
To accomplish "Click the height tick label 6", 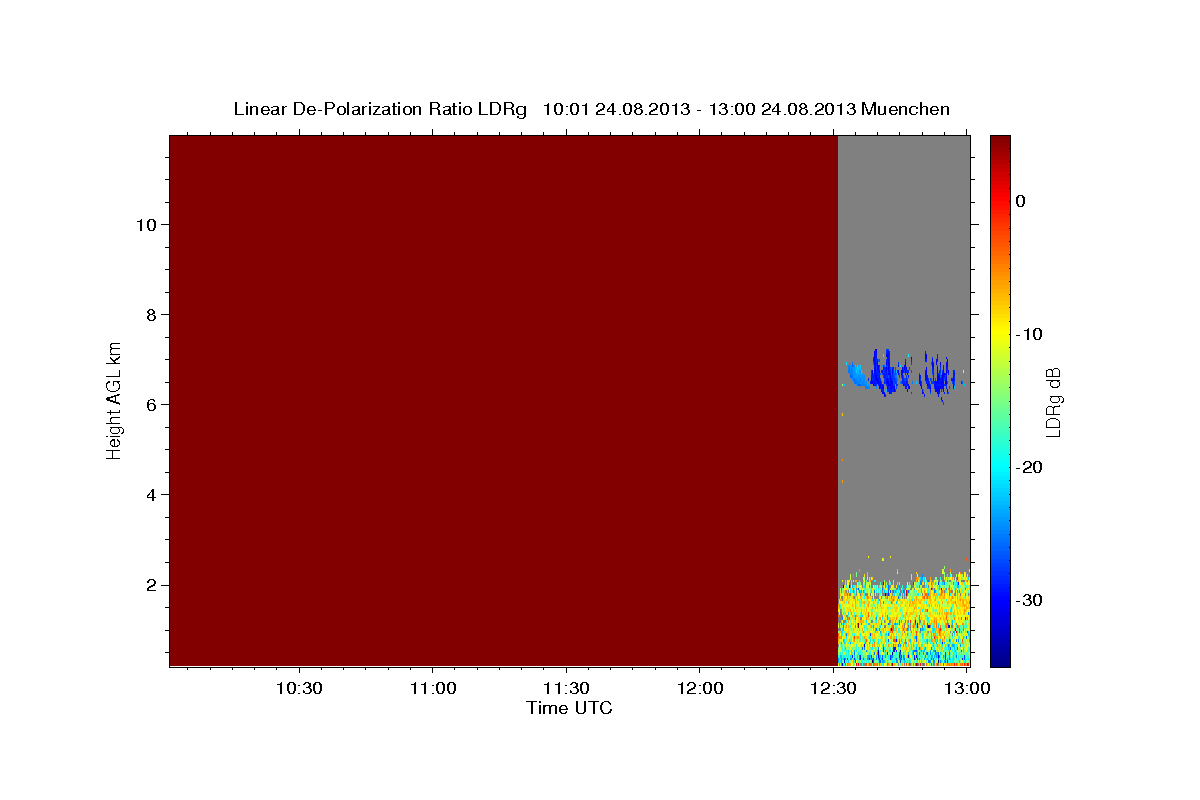I will coord(149,405).
